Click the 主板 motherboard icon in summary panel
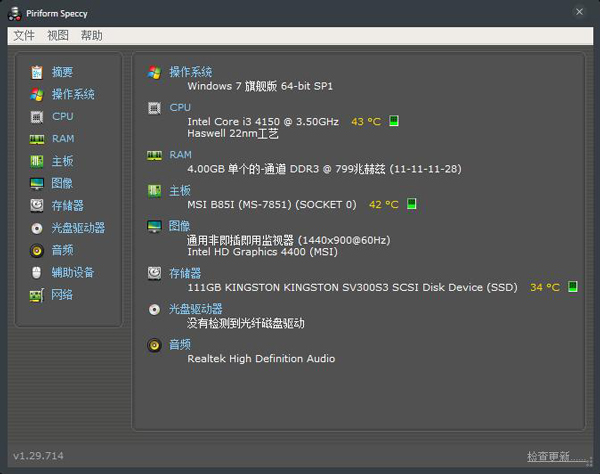The image size is (600, 474). [x=154, y=191]
